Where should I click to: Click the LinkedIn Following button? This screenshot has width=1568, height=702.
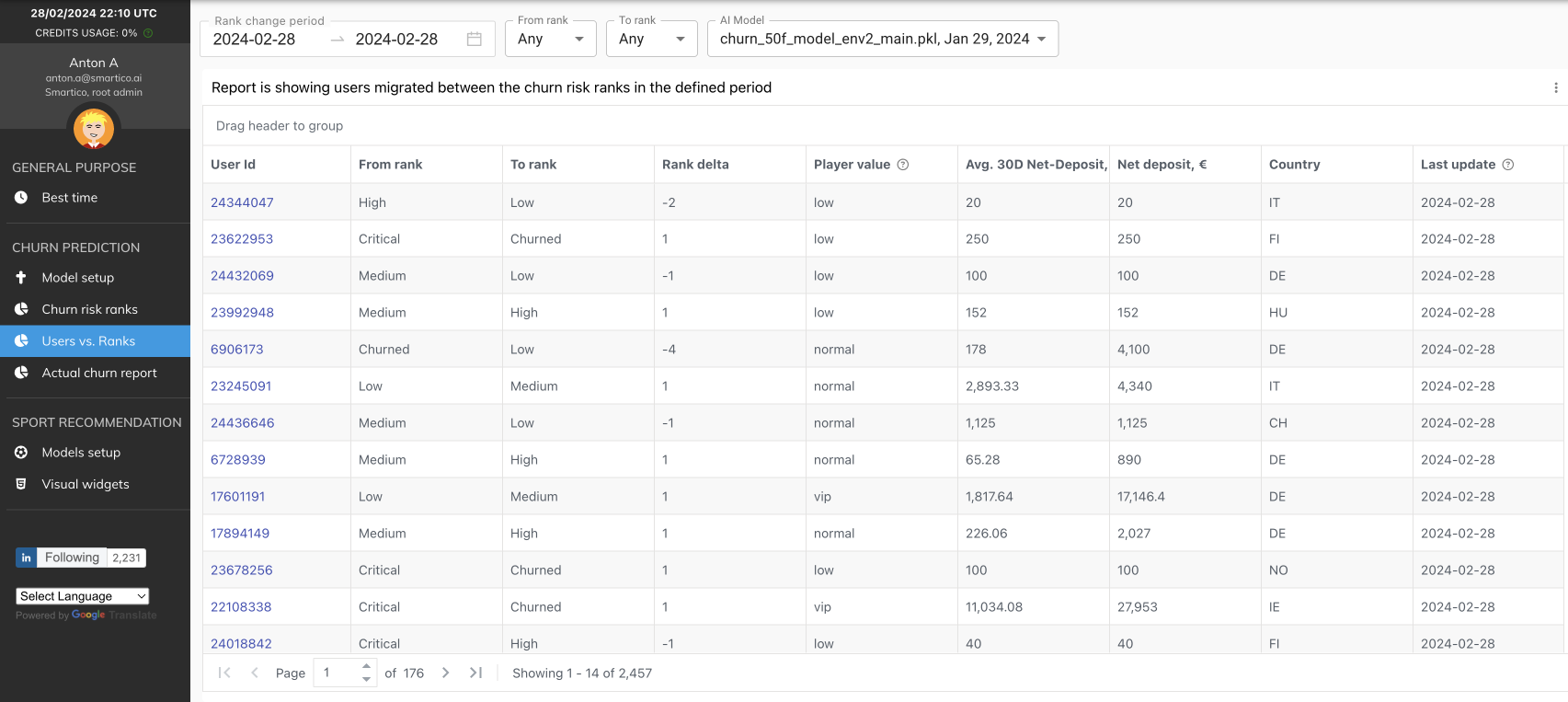[71, 558]
